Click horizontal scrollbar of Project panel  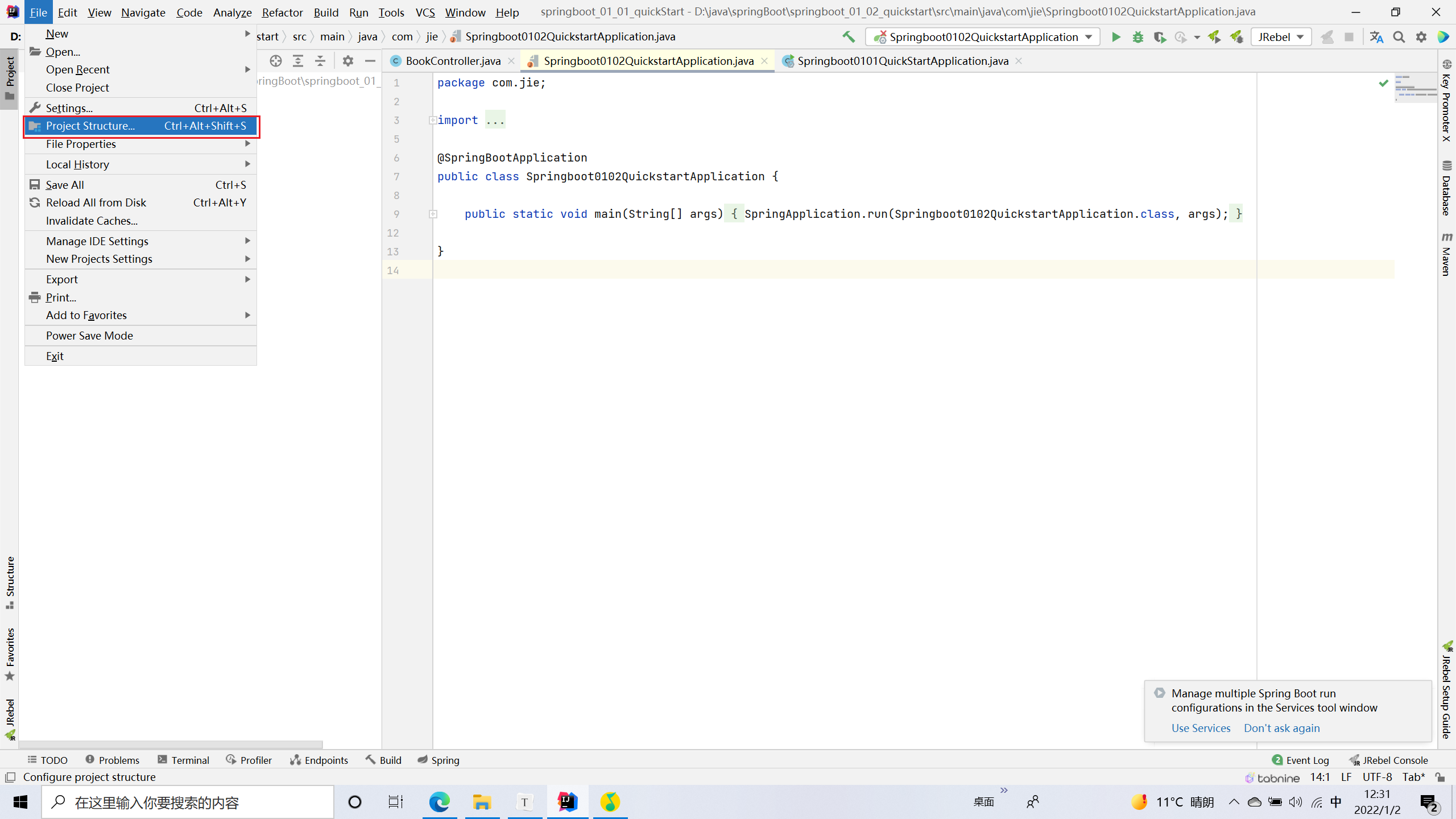171,744
